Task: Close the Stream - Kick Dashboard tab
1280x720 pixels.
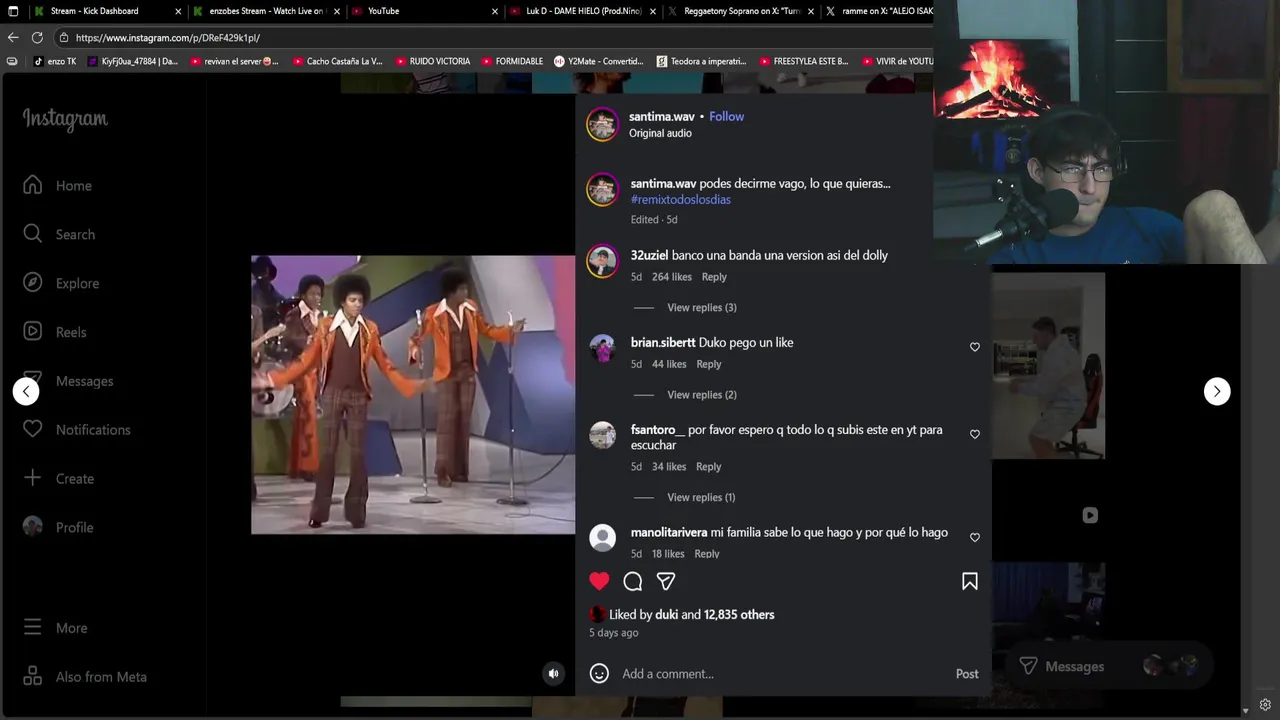Action: [178, 11]
